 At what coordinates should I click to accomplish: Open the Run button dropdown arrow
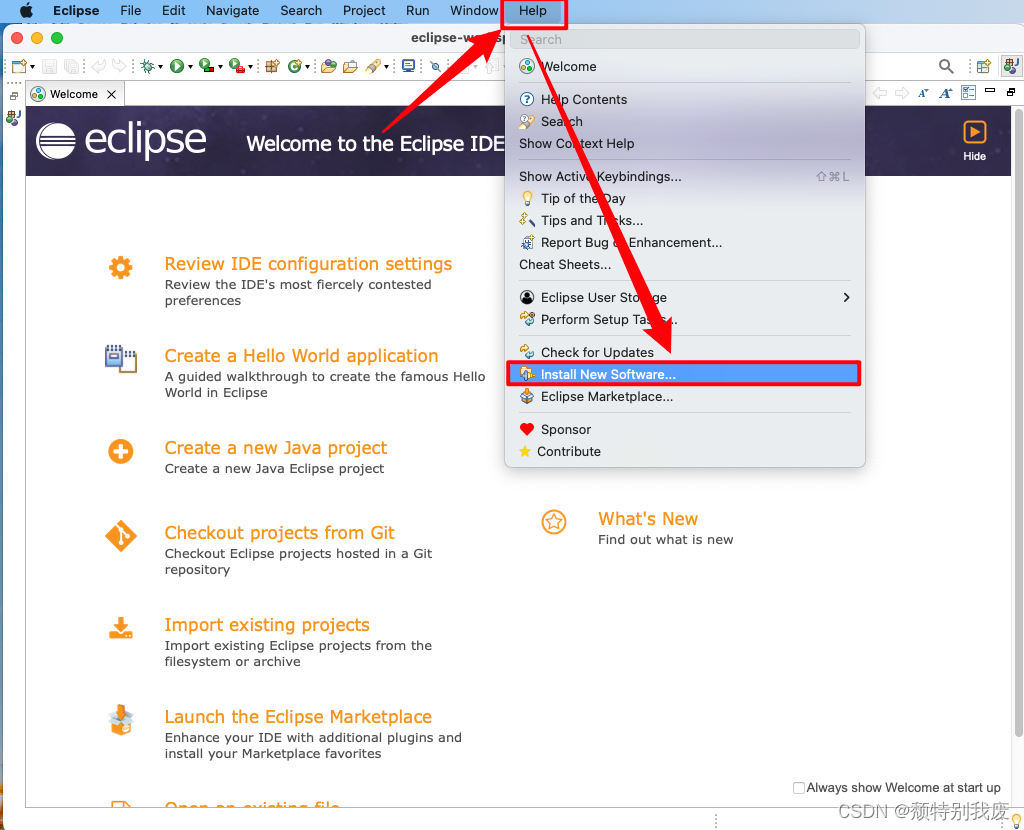point(190,66)
